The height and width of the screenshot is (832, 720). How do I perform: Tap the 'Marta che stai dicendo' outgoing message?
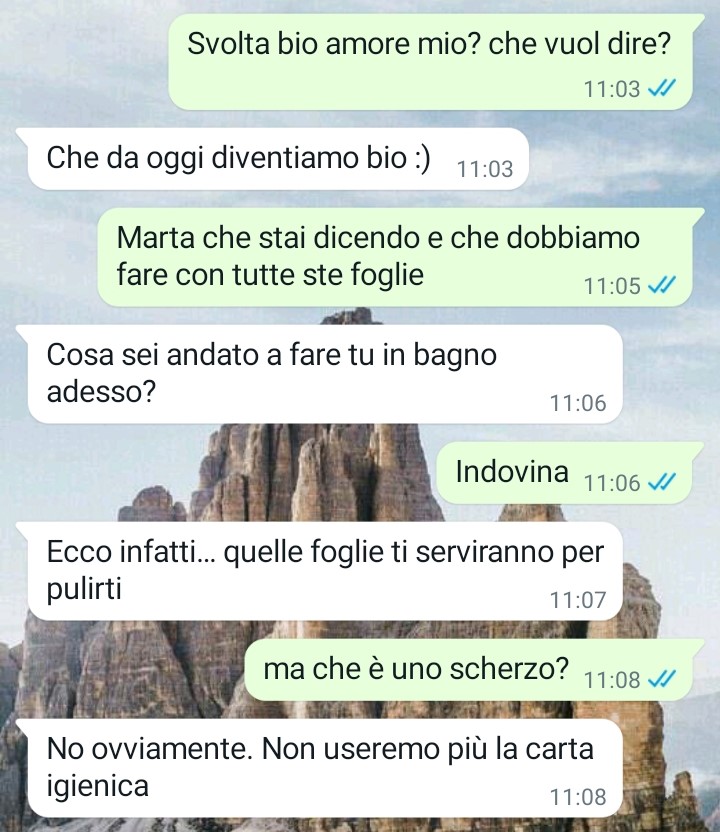(x=395, y=258)
